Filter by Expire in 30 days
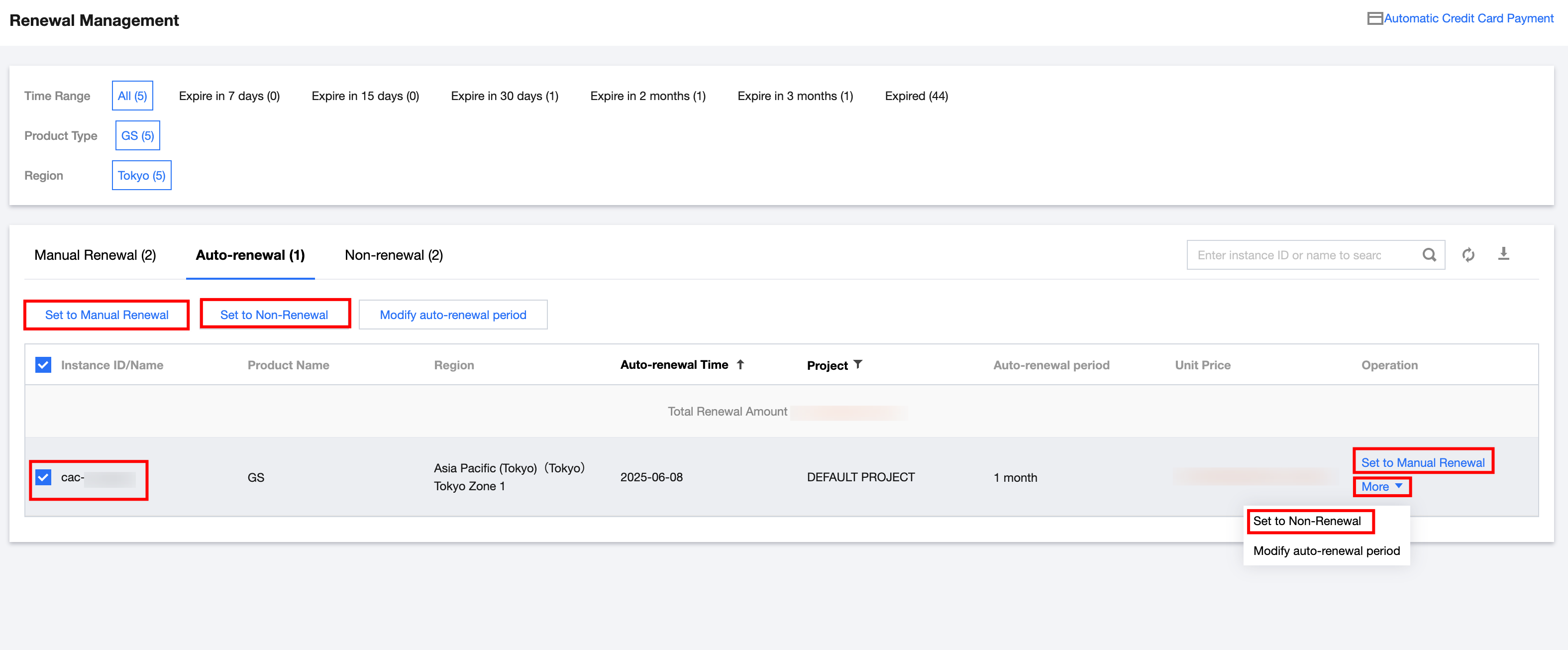Screen dimensions: 1568x650 coord(504,96)
